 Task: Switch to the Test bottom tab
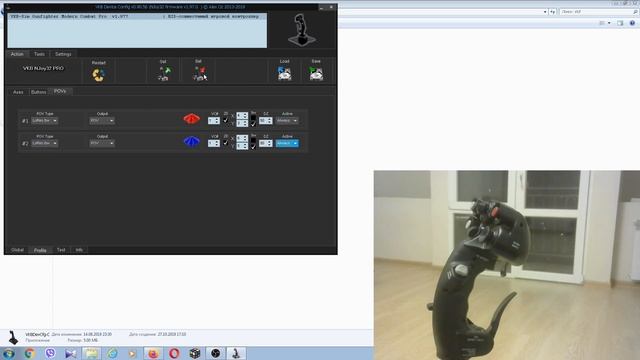pyautogui.click(x=61, y=250)
